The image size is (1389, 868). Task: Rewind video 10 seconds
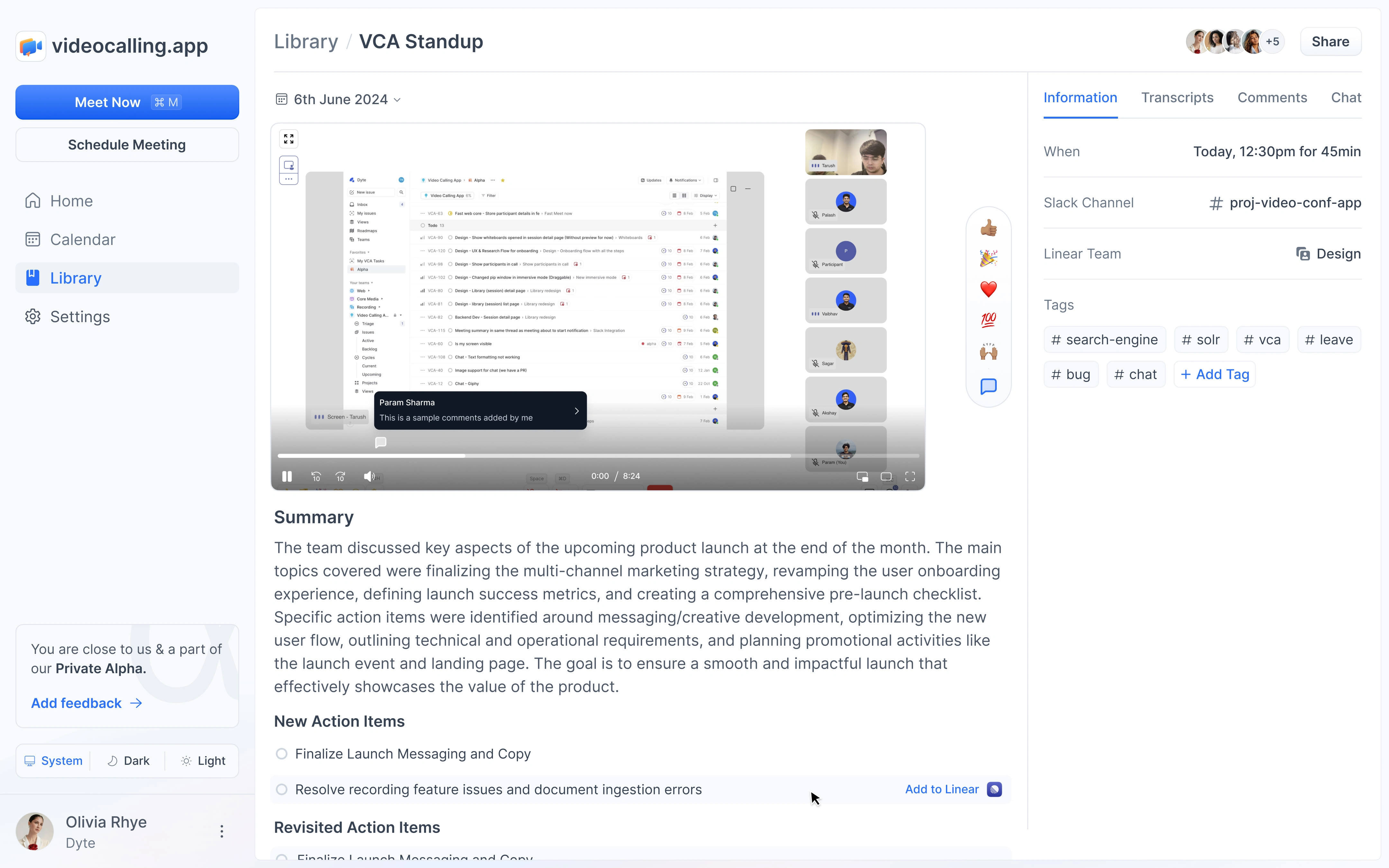click(316, 476)
